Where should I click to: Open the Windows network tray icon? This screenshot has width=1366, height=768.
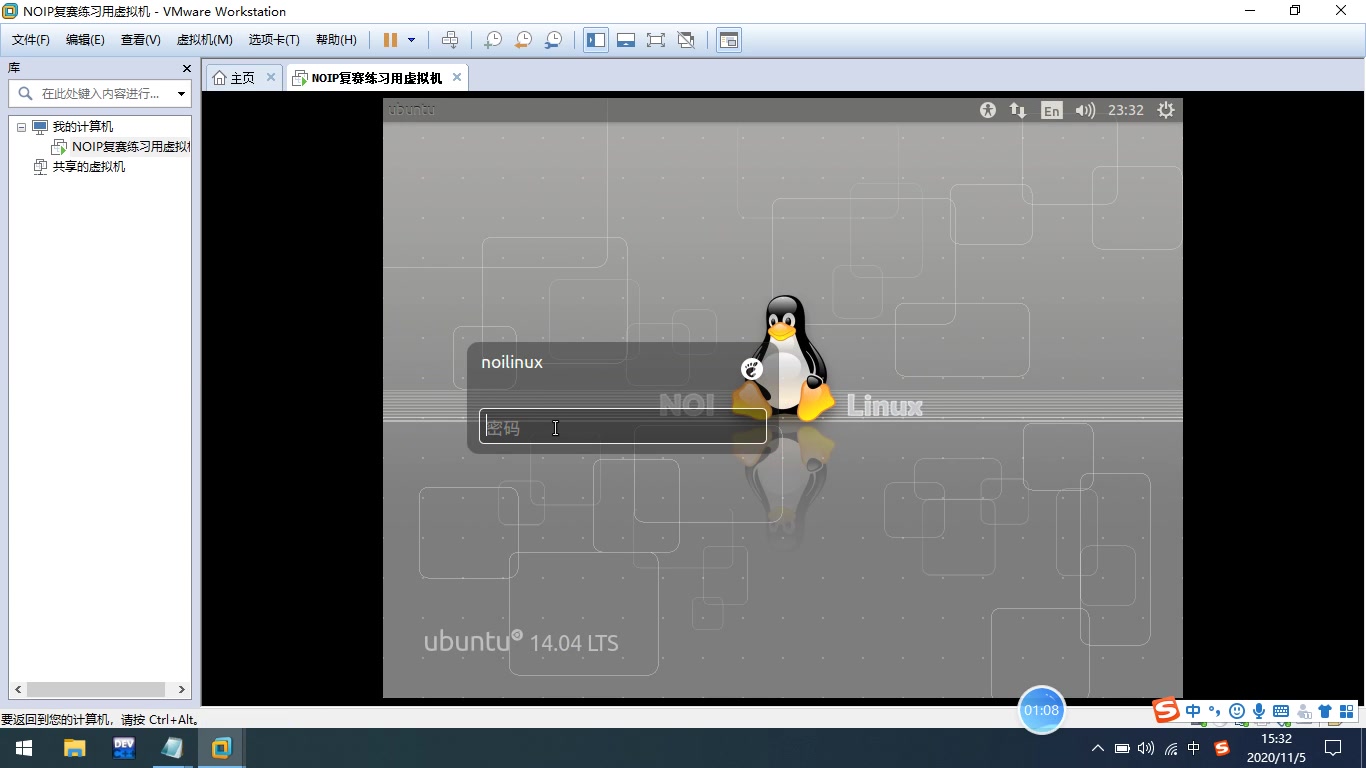click(x=1170, y=748)
